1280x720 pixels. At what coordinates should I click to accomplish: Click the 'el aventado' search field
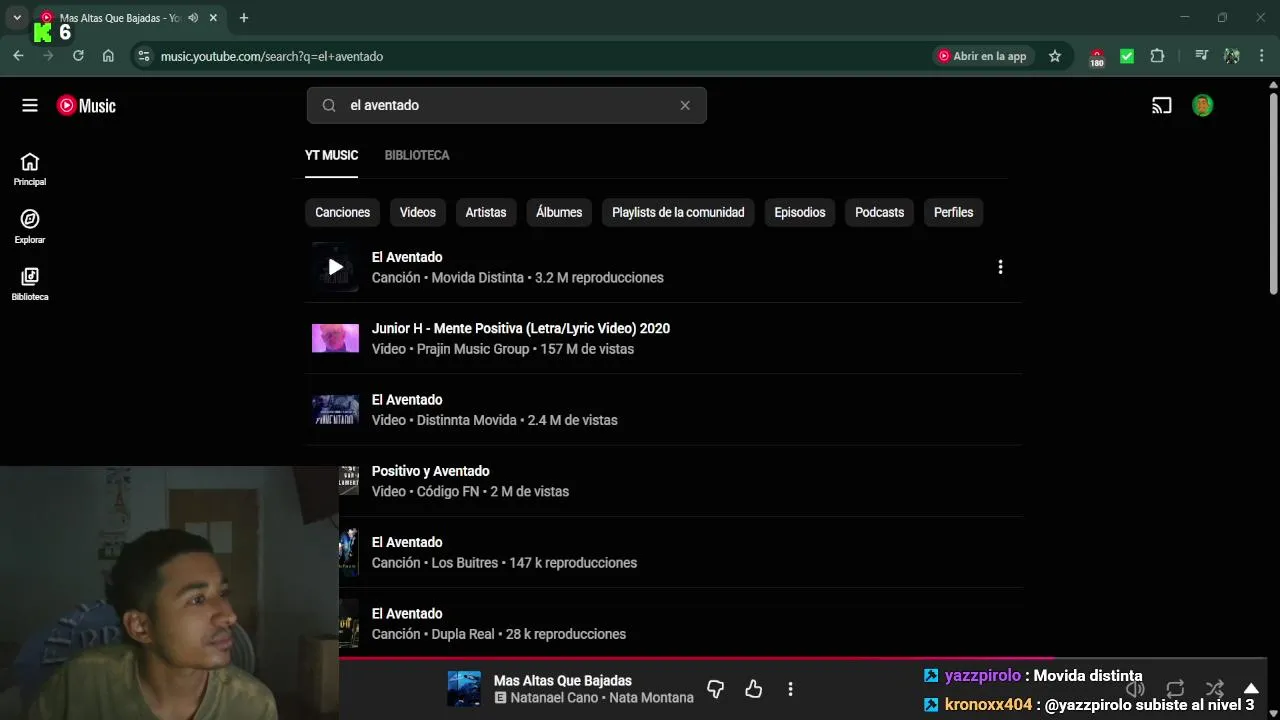[x=507, y=105]
